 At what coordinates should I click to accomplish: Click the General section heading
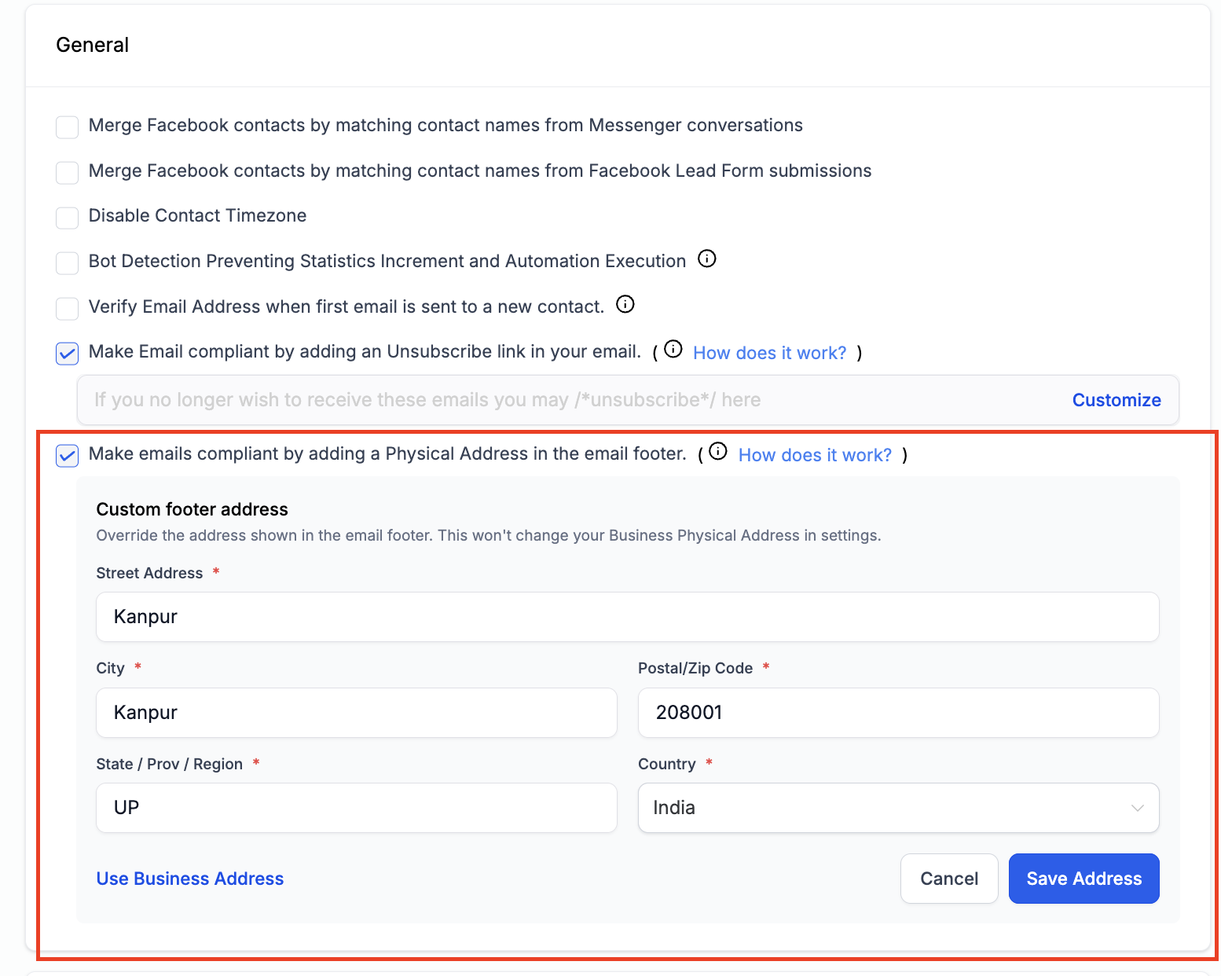[93, 45]
